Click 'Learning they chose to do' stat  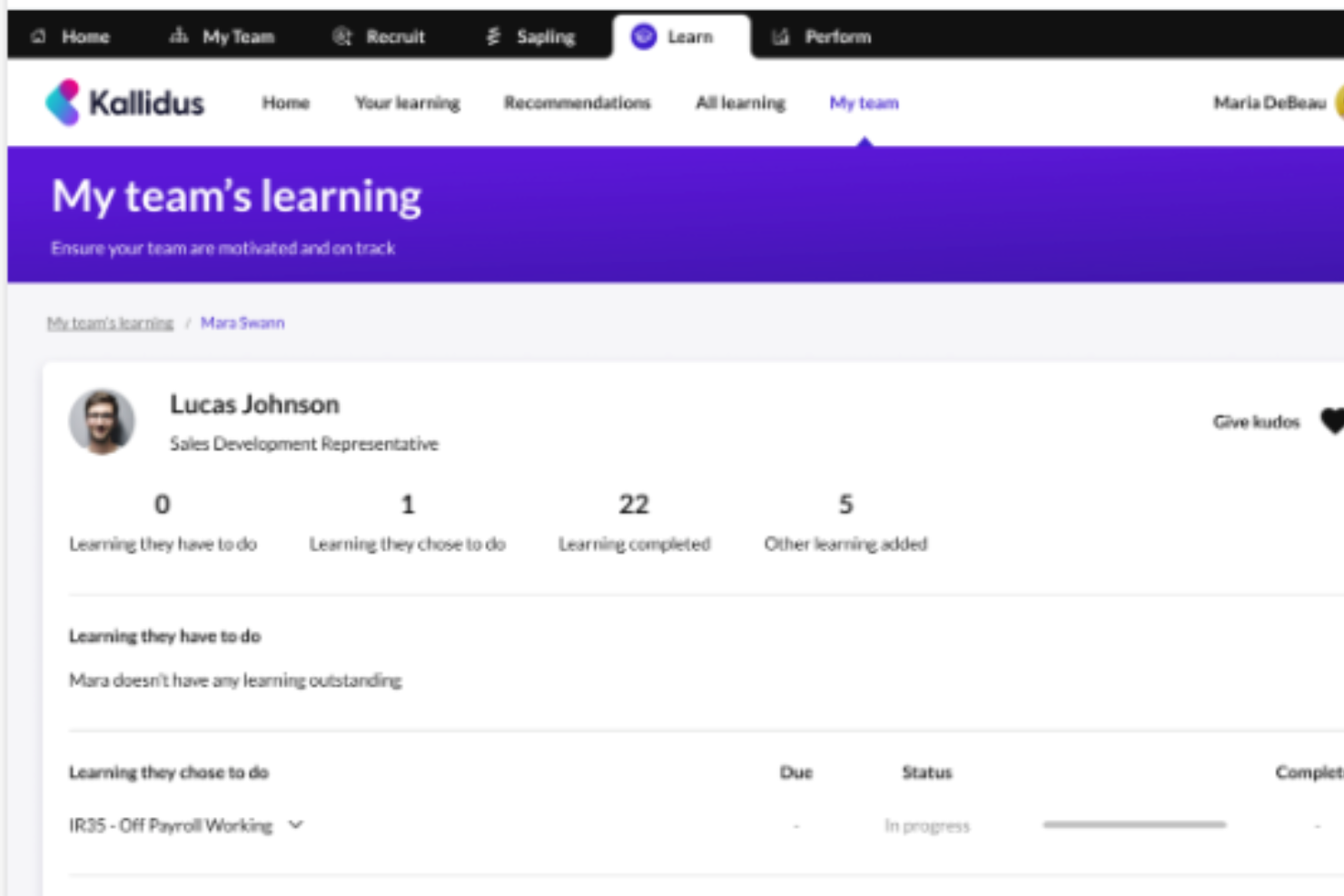click(x=407, y=523)
